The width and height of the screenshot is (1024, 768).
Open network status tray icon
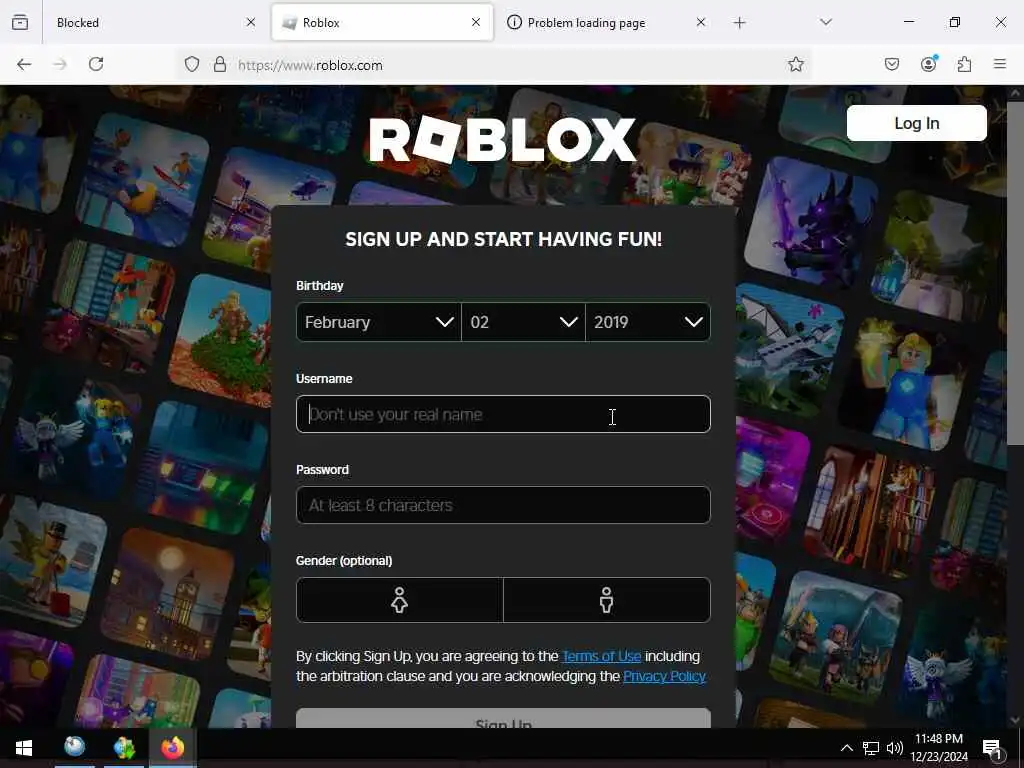coord(871,748)
